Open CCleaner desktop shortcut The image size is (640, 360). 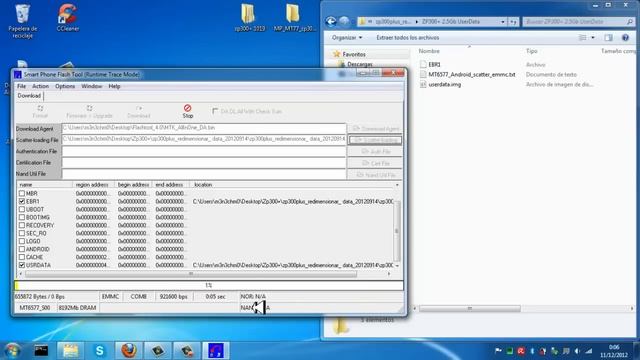click(x=67, y=17)
